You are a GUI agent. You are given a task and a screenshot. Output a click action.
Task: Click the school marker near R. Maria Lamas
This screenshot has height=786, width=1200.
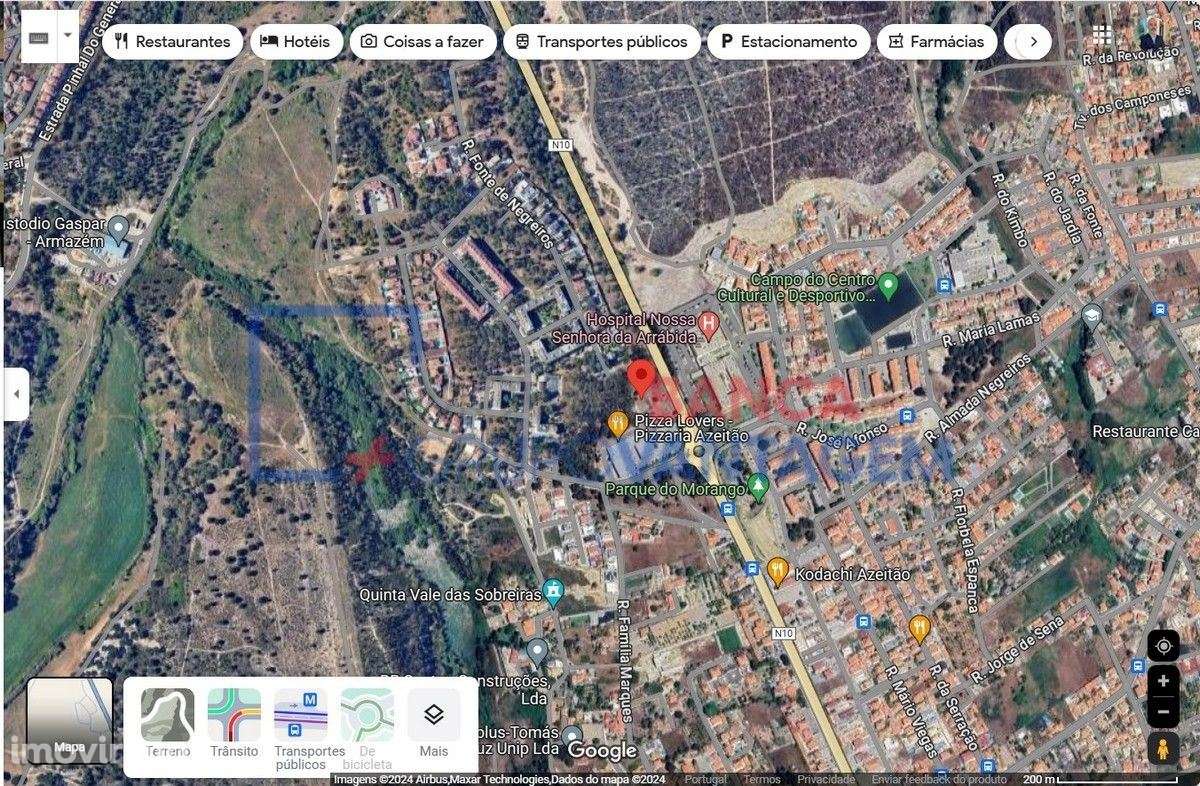pyautogui.click(x=1092, y=317)
